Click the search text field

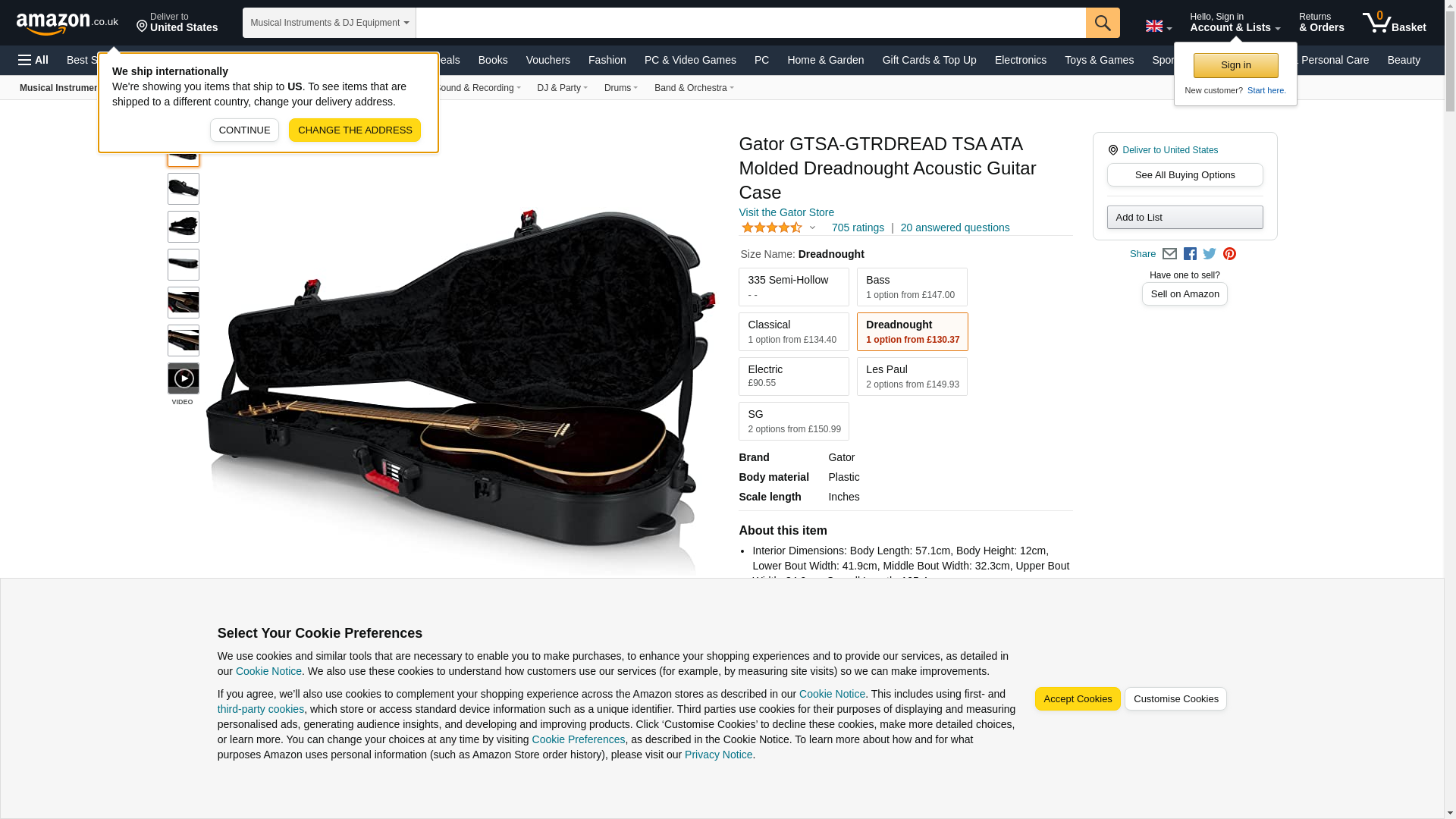(x=751, y=23)
